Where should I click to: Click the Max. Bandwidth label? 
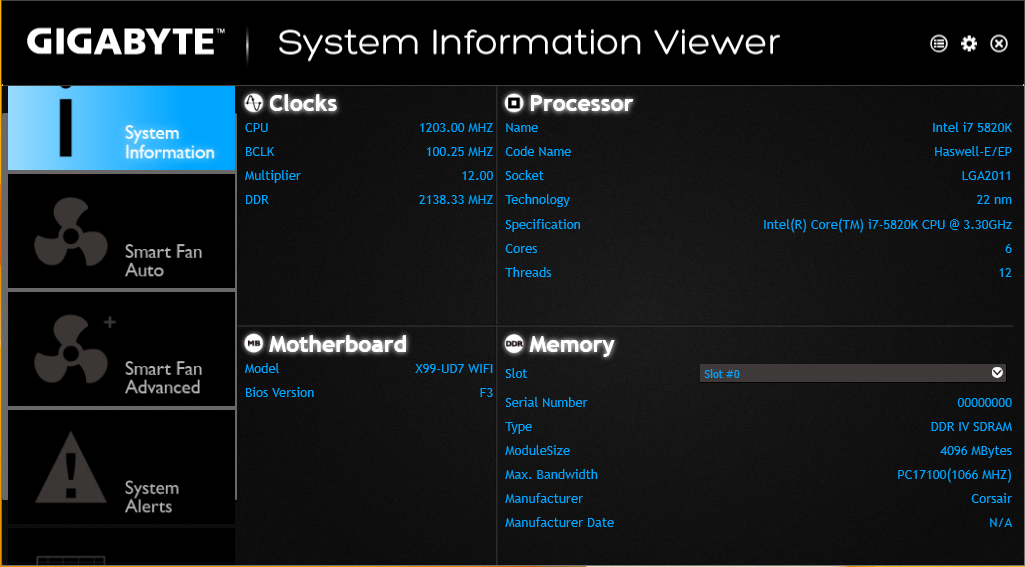[x=551, y=475]
